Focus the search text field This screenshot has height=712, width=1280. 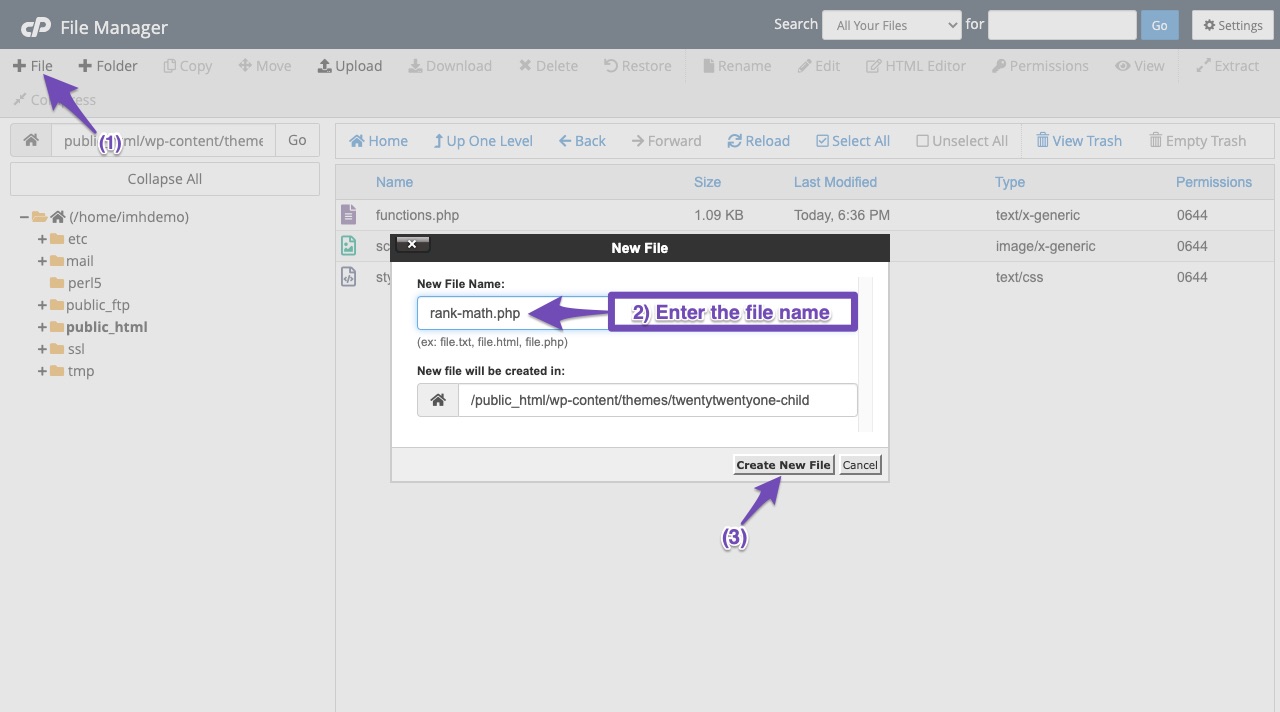[x=1062, y=25]
